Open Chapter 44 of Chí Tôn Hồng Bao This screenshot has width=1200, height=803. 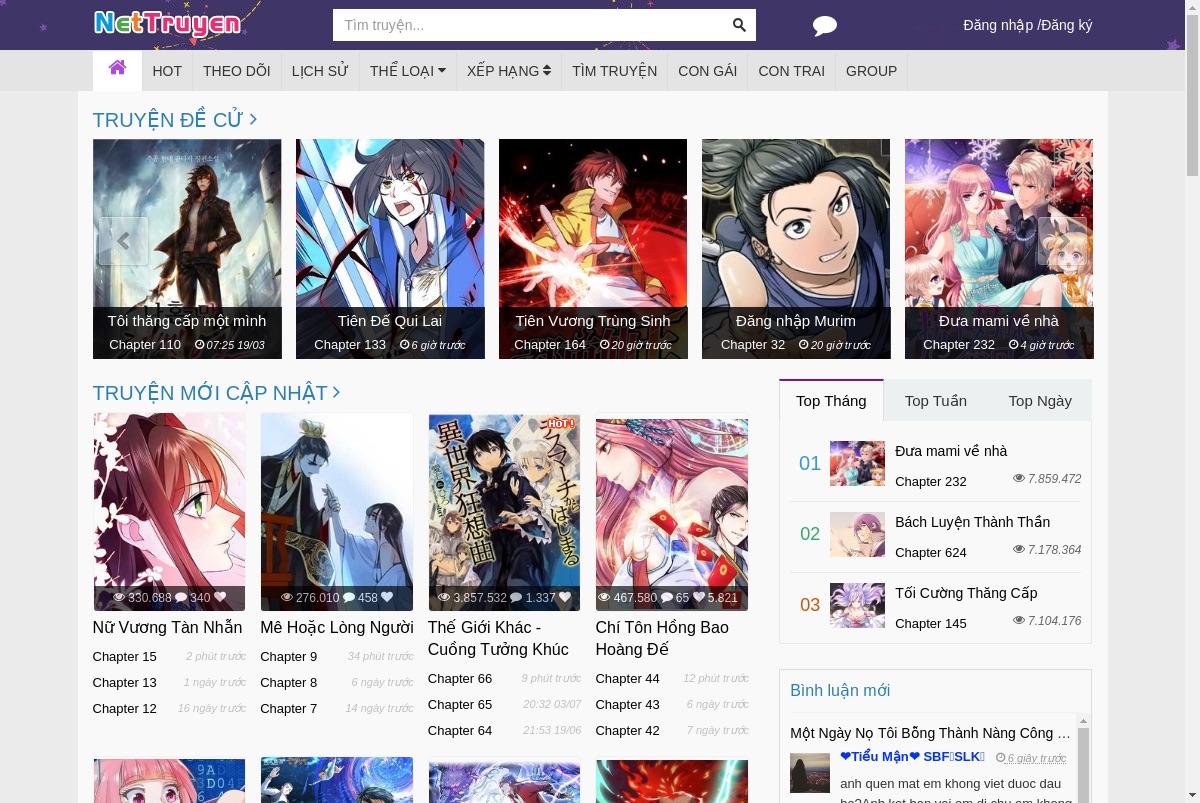[x=628, y=679]
